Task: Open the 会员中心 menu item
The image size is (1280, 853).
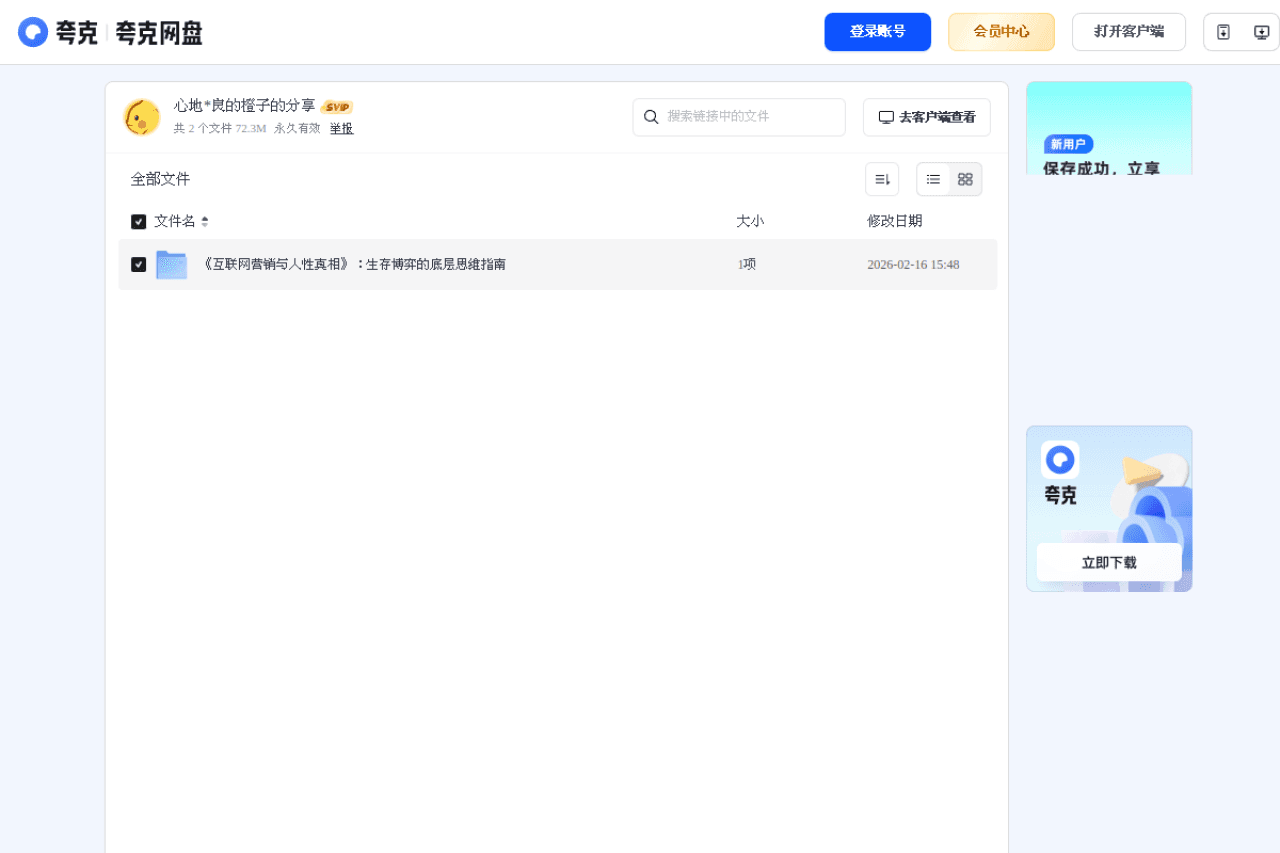Action: [x=1001, y=31]
